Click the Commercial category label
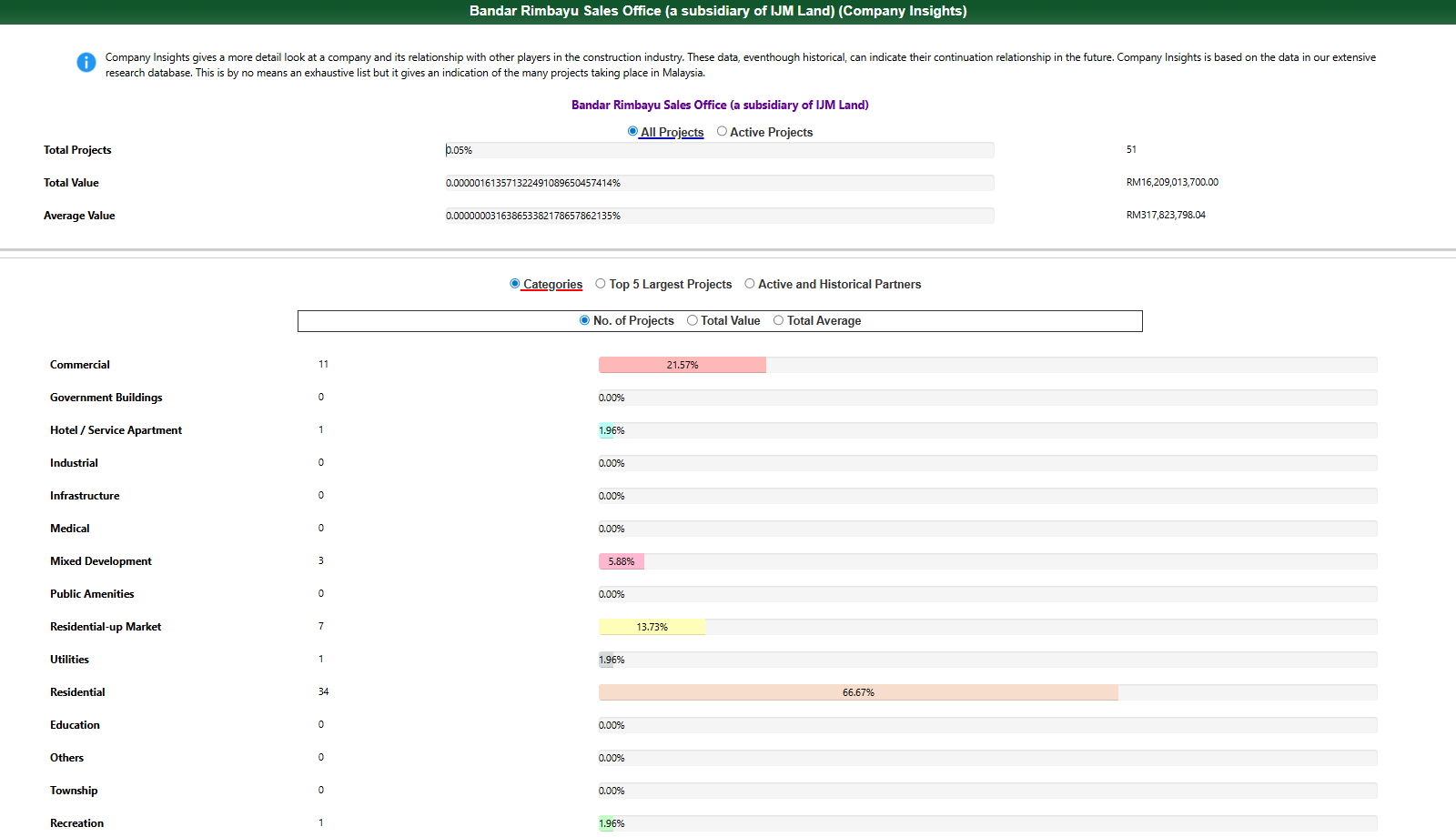The width and height of the screenshot is (1456, 837). [80, 365]
